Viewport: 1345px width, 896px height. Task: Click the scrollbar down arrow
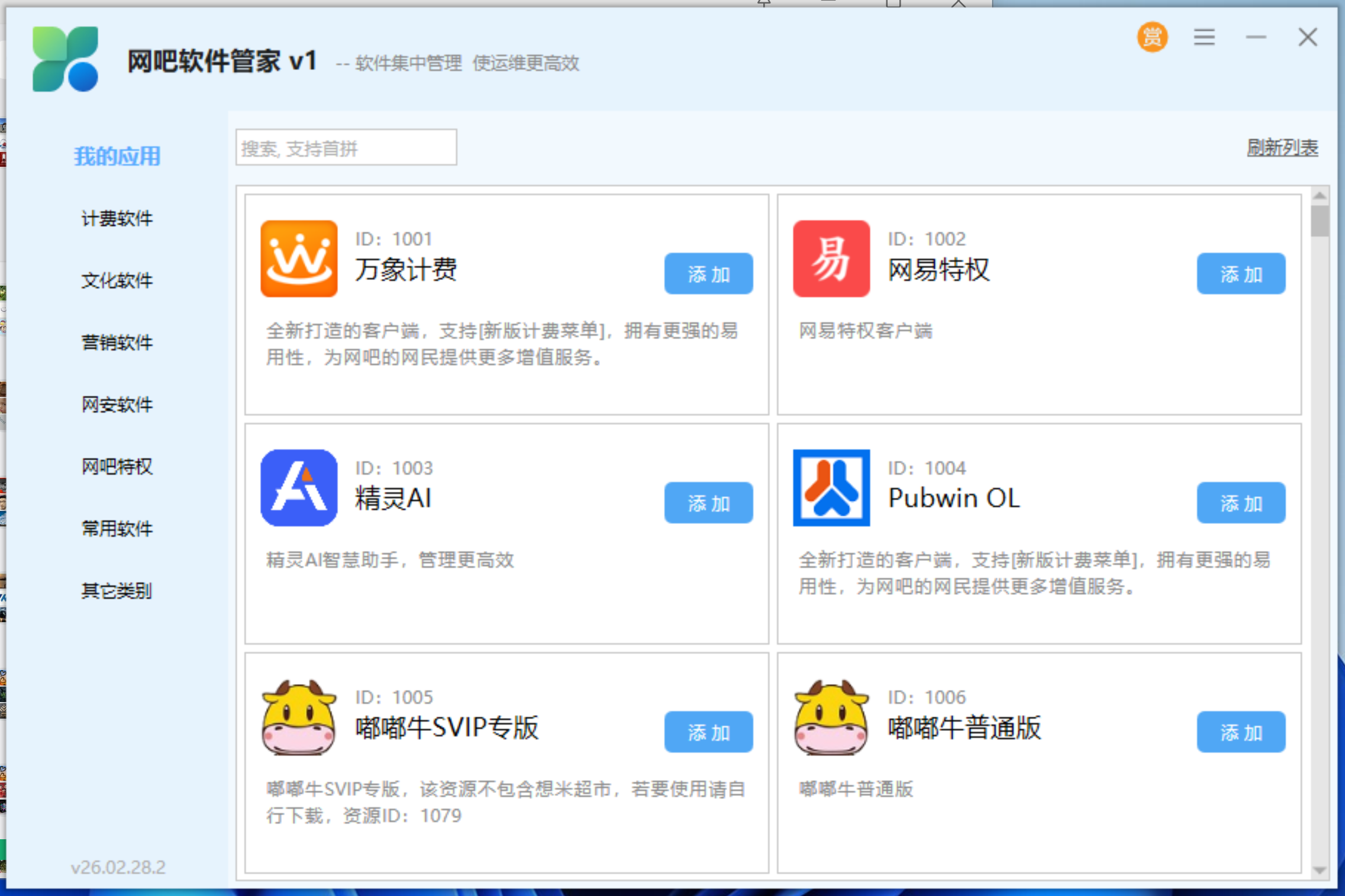tap(1320, 870)
